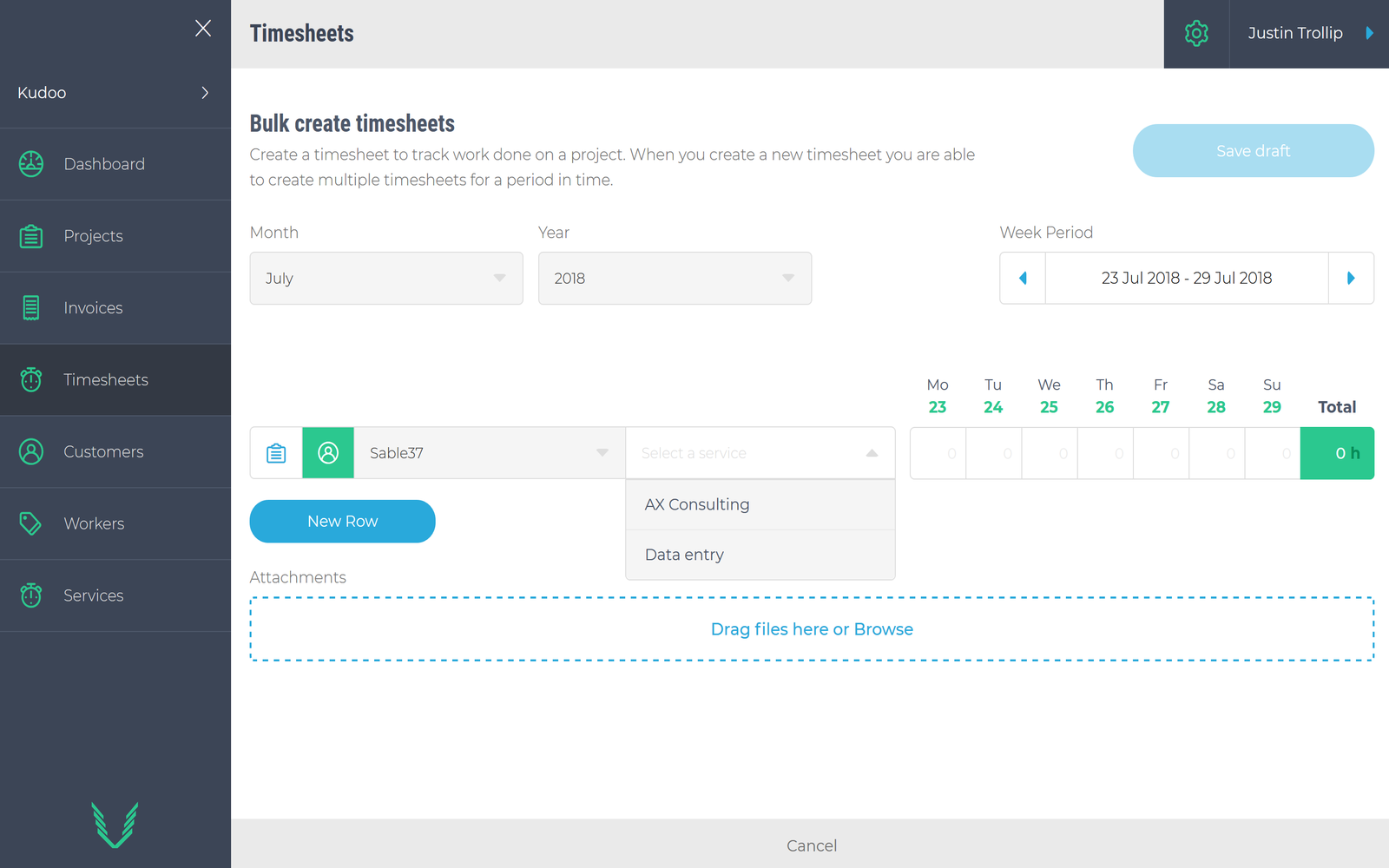Go to the previous week period
Screen dimensions: 1389x868
click(x=1023, y=278)
